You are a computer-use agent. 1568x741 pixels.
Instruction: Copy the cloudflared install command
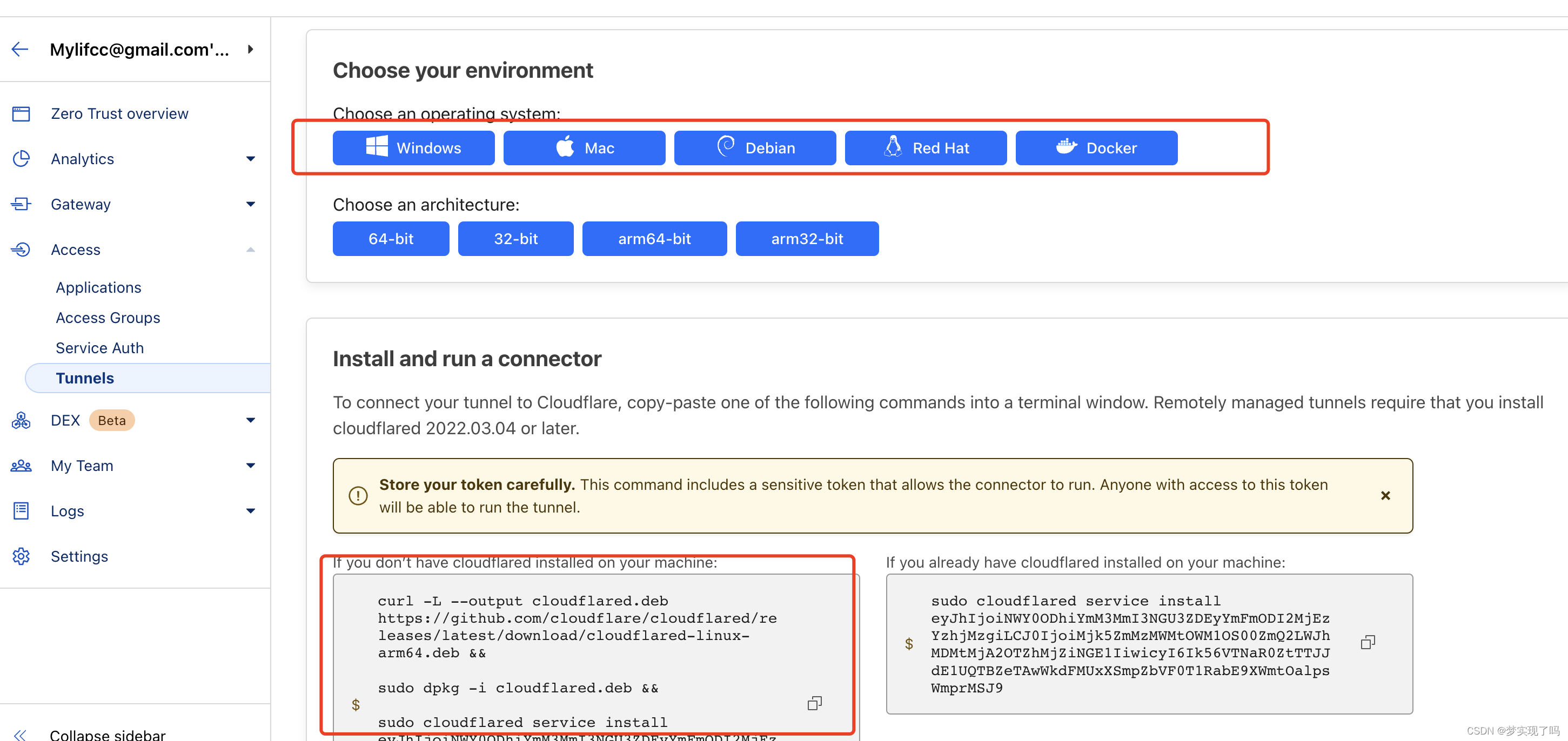(814, 703)
